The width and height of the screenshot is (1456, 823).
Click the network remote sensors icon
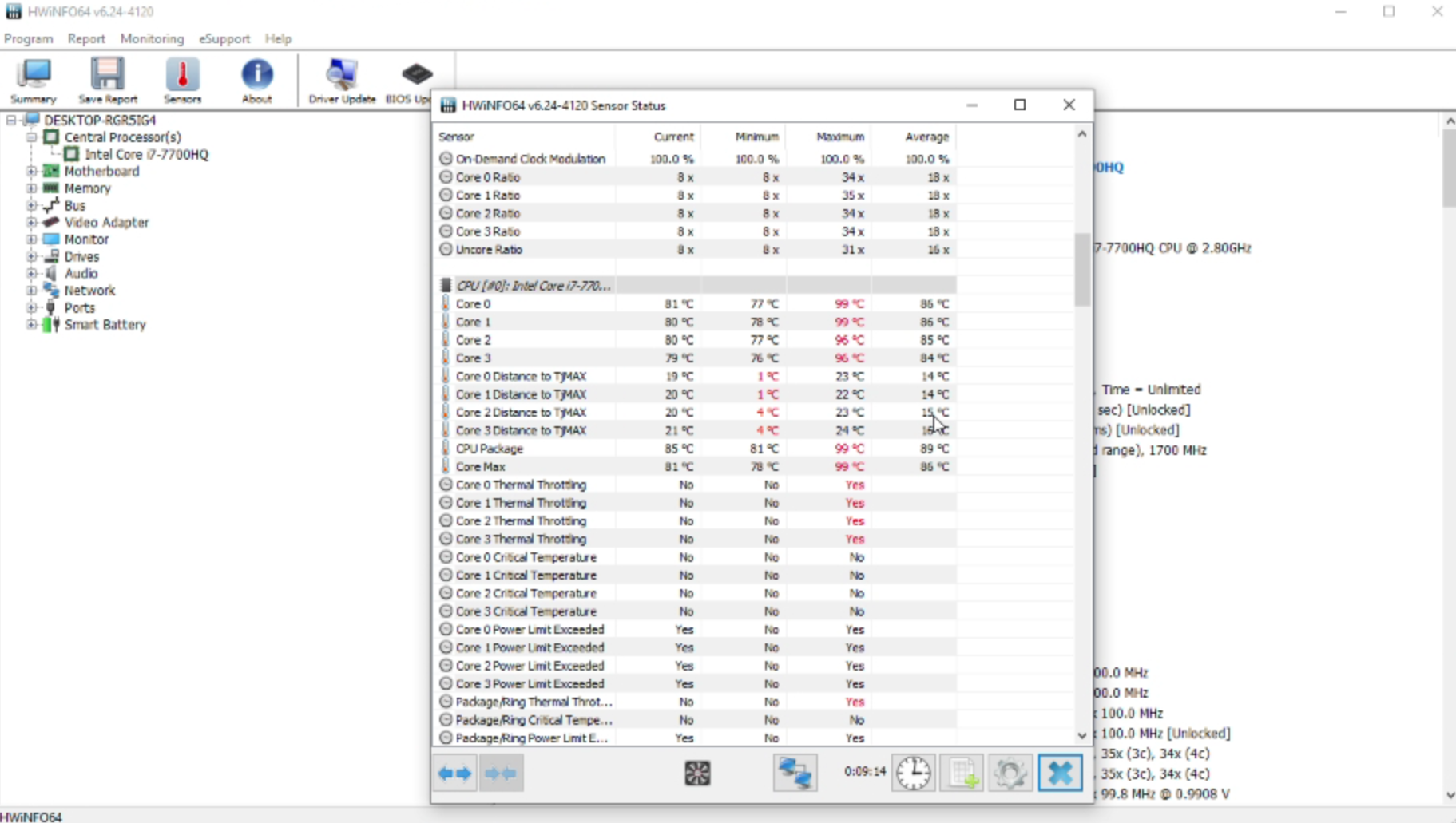(x=795, y=773)
